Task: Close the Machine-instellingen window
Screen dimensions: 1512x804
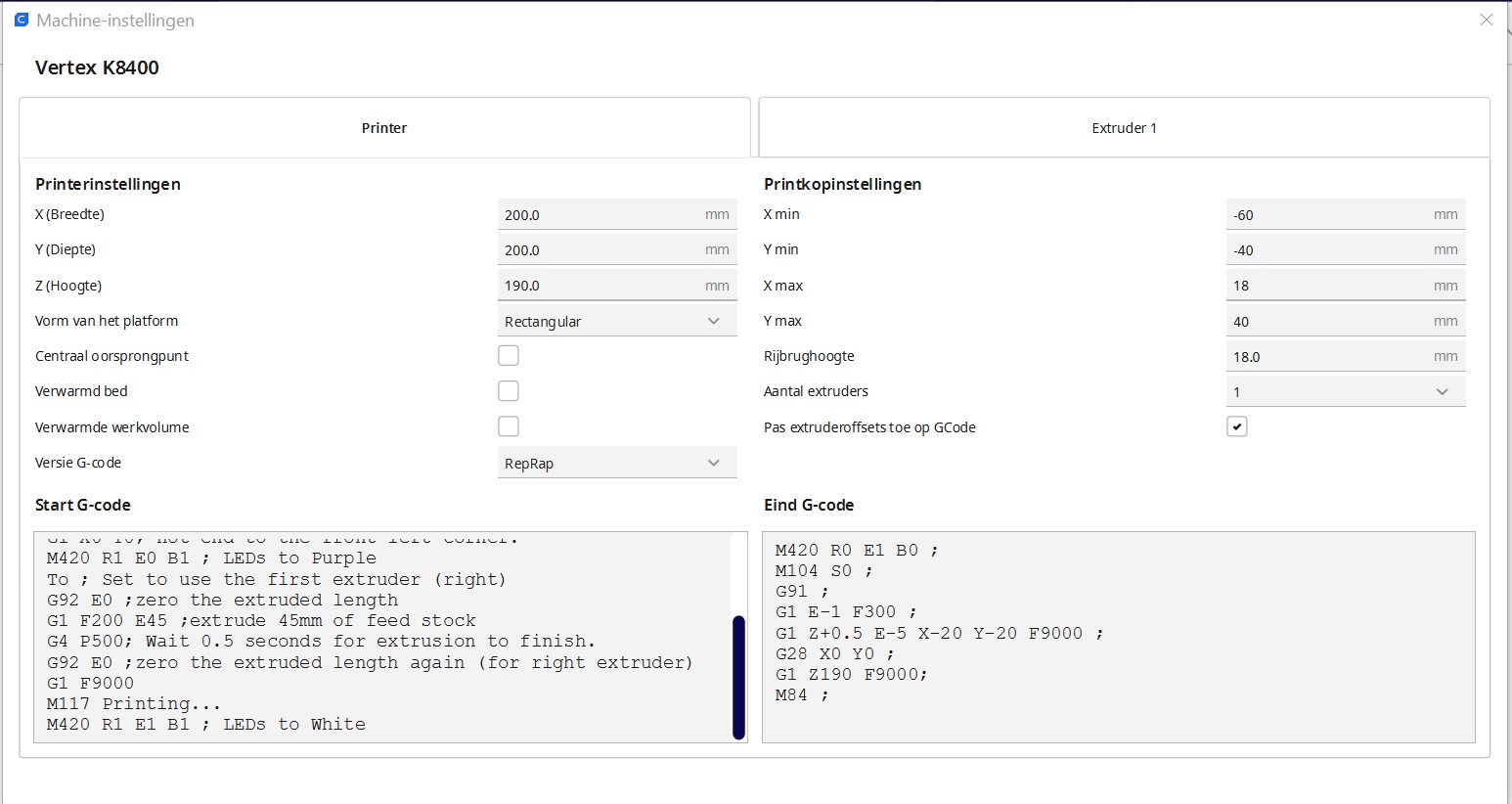Action: (x=1486, y=20)
